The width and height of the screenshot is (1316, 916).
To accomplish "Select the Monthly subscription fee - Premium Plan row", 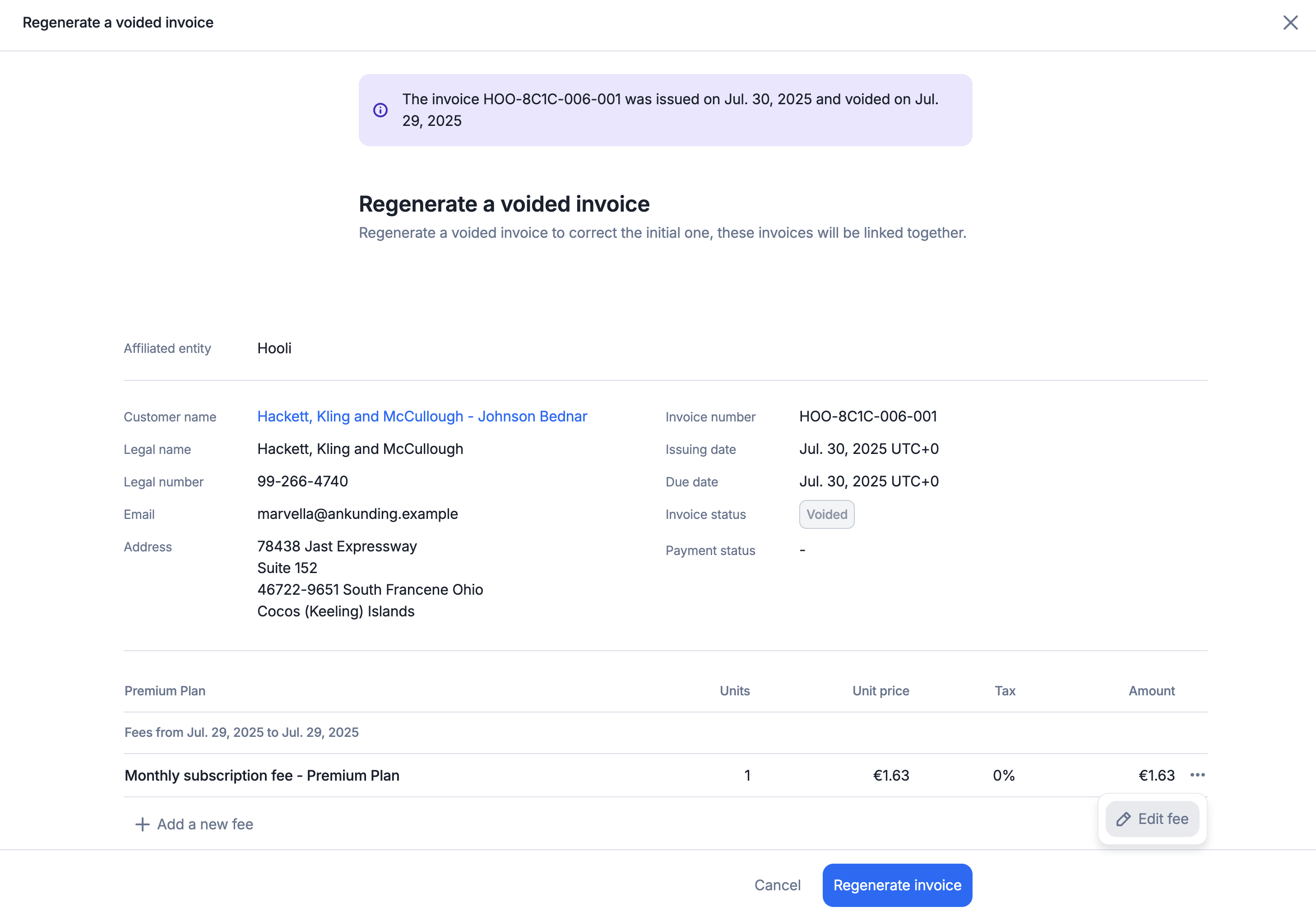I will click(x=262, y=775).
